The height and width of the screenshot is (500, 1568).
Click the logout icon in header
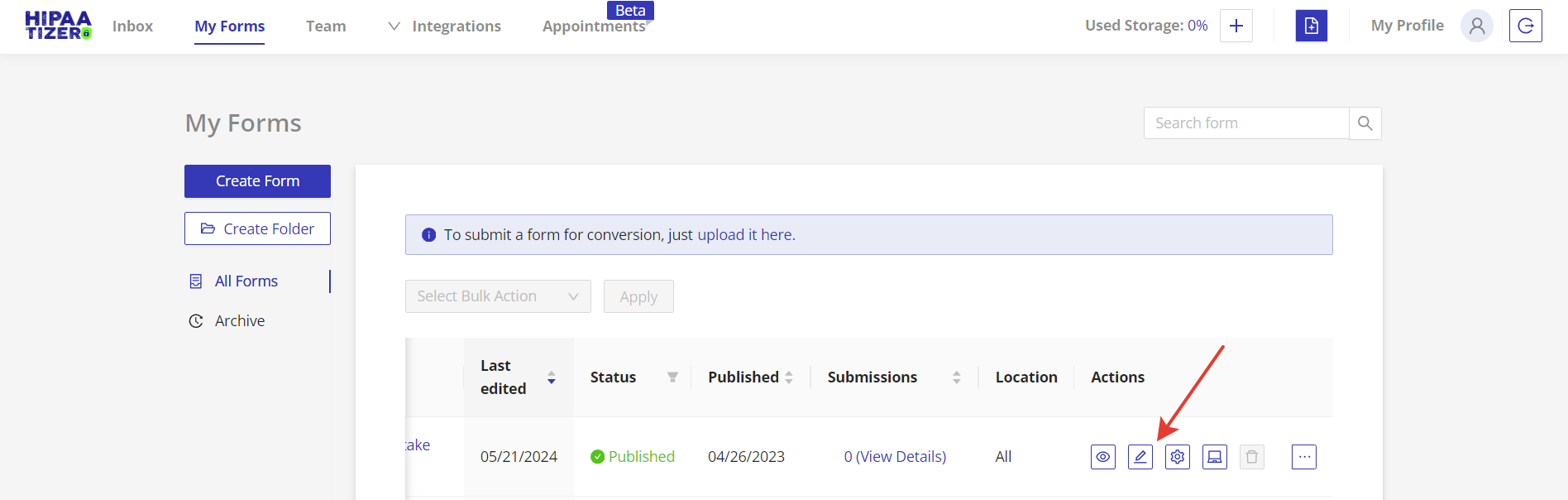click(1525, 26)
